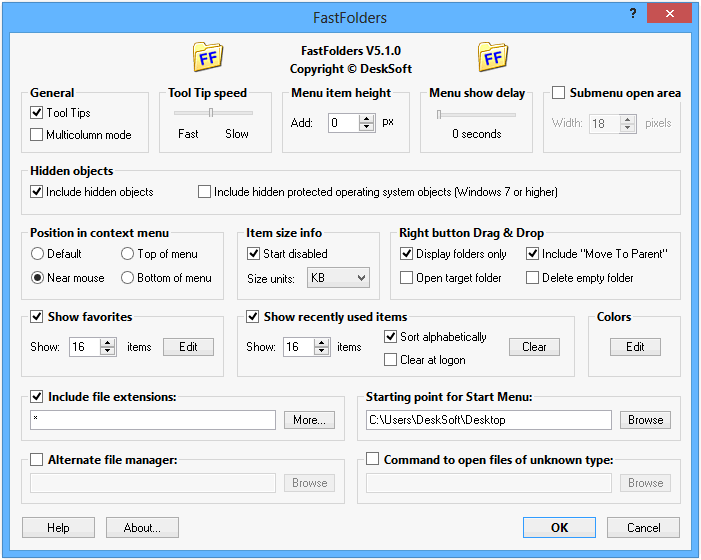Toggle Show recently used items
701x560 pixels.
click(x=253, y=317)
